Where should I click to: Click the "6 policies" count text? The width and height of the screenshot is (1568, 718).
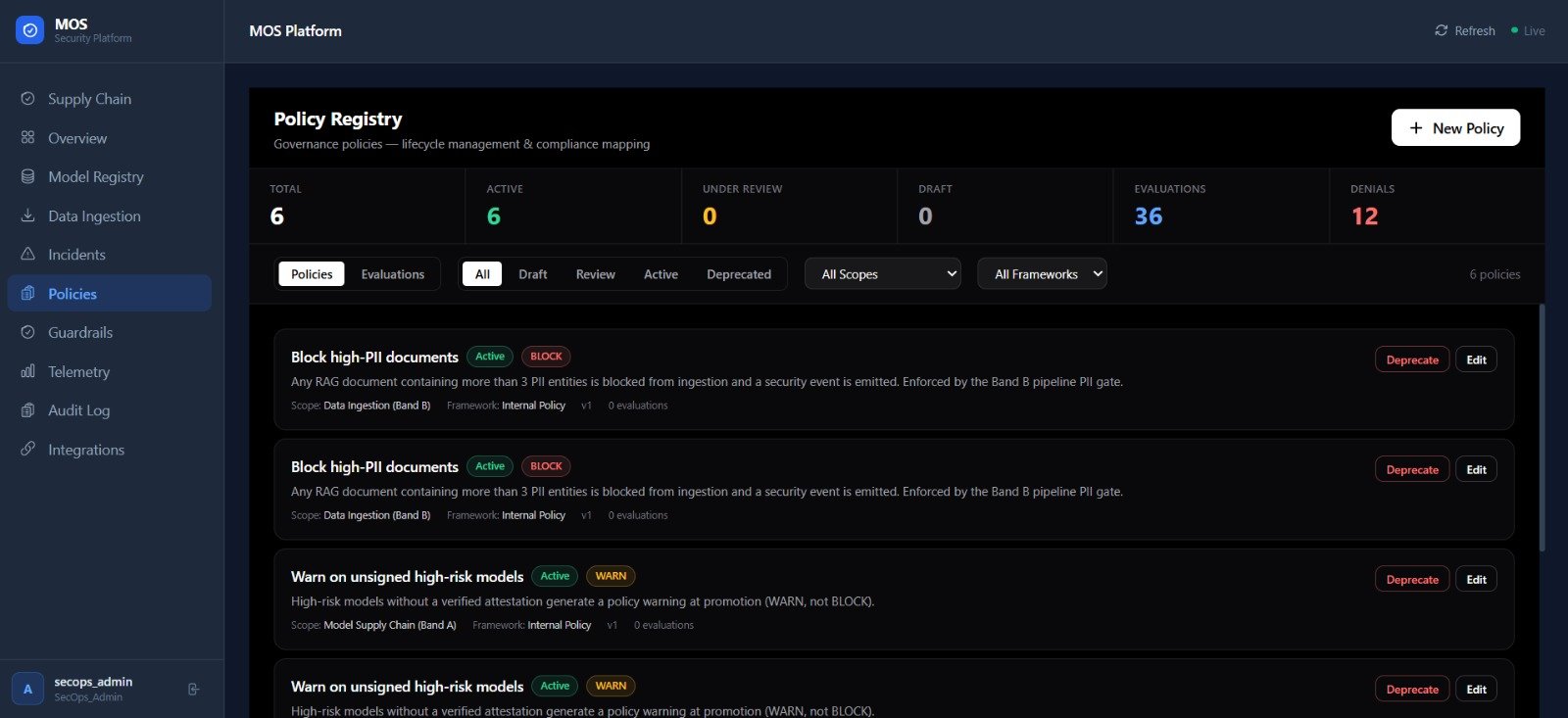click(1494, 274)
